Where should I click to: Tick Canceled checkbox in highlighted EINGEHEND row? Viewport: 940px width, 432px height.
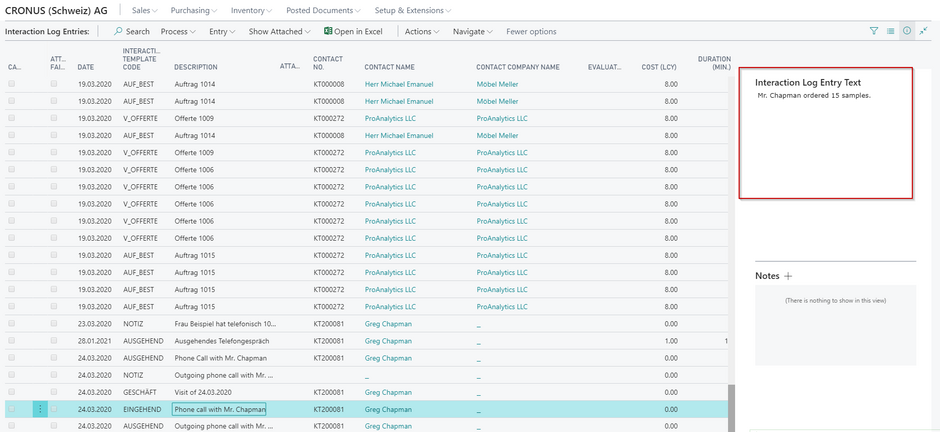click(x=12, y=409)
